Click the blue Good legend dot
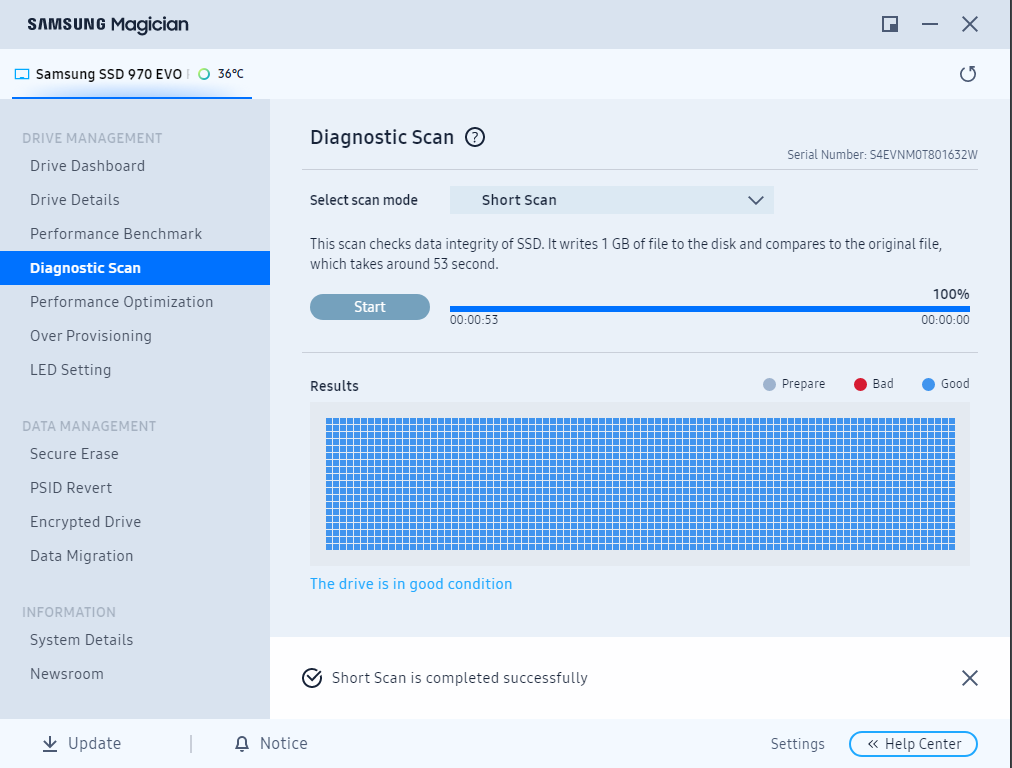 928,385
